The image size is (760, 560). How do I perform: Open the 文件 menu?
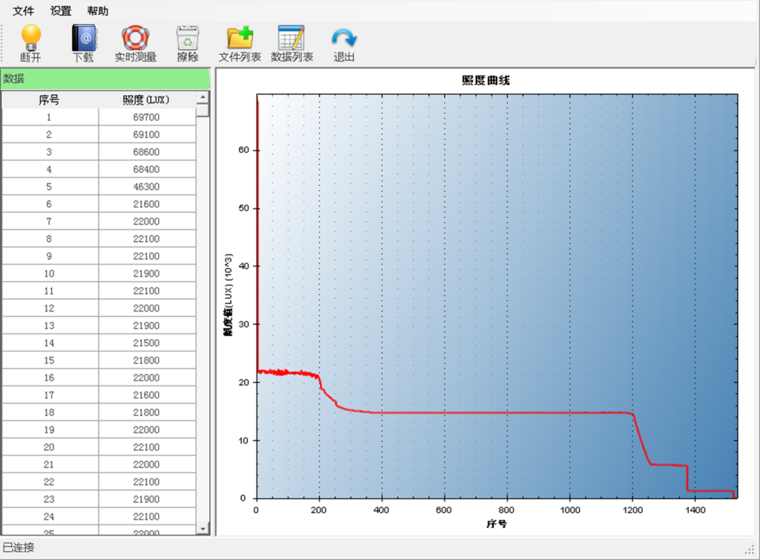coord(23,11)
